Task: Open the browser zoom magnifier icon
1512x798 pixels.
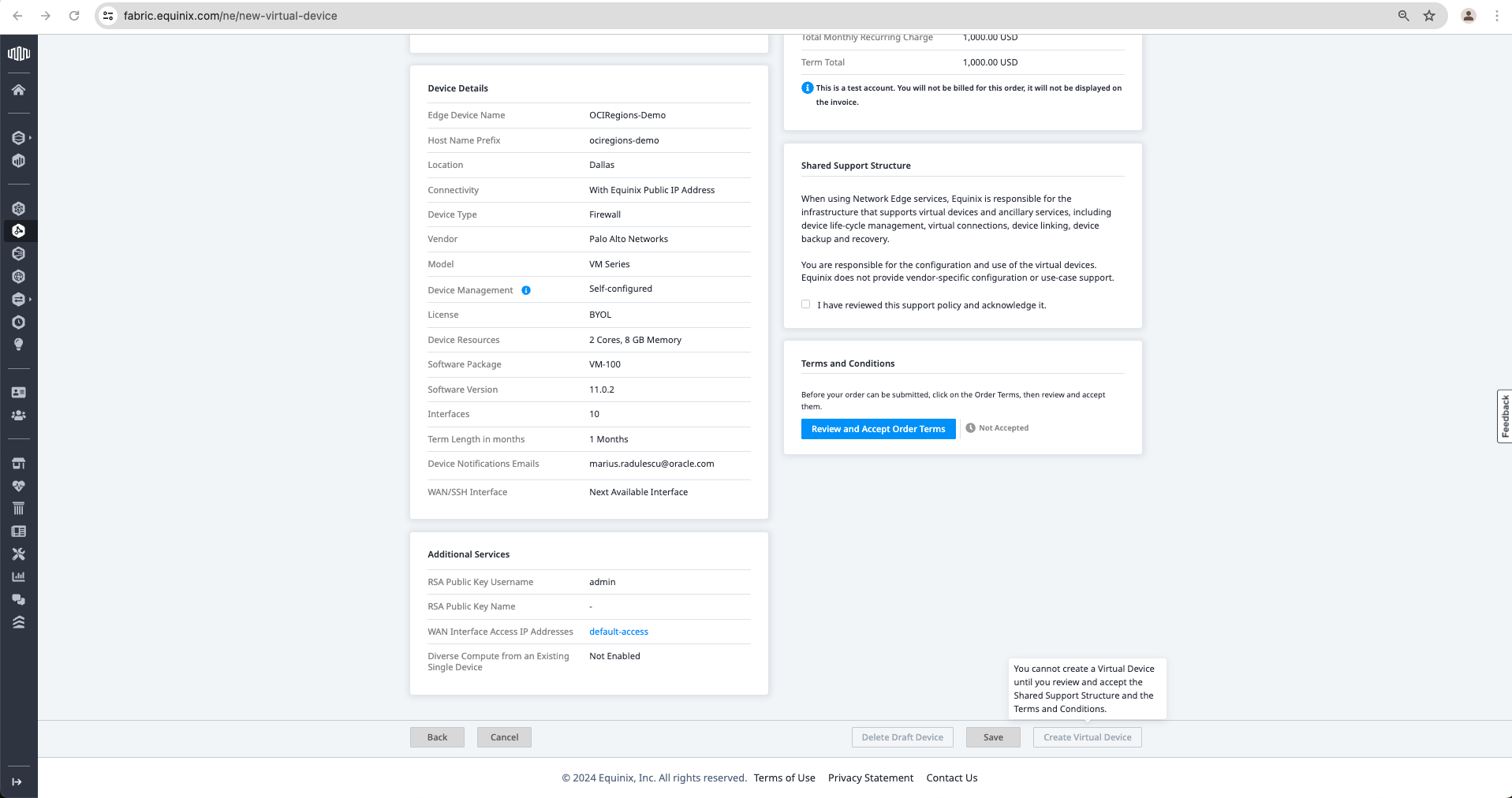Action: coord(1404,16)
